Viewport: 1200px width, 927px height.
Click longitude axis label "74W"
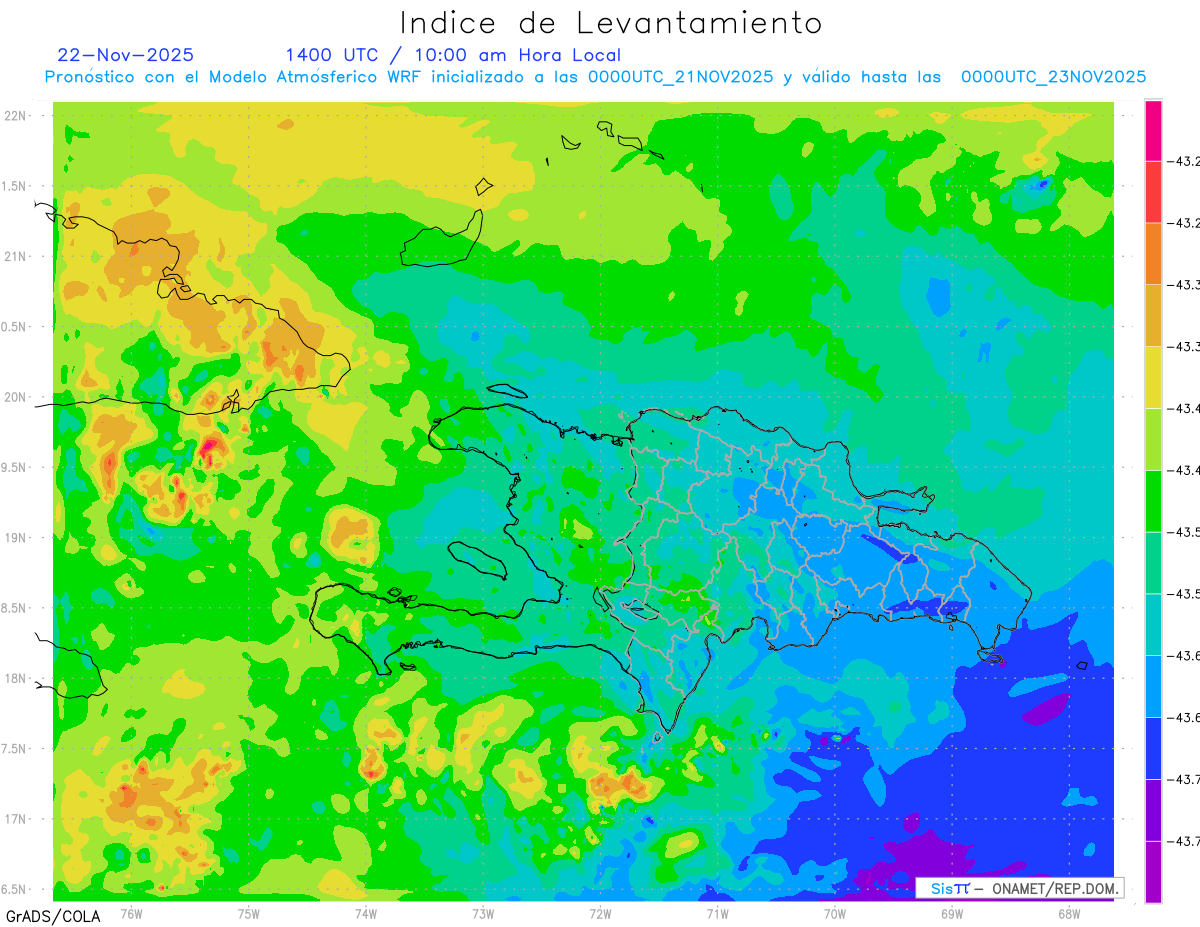366,914
